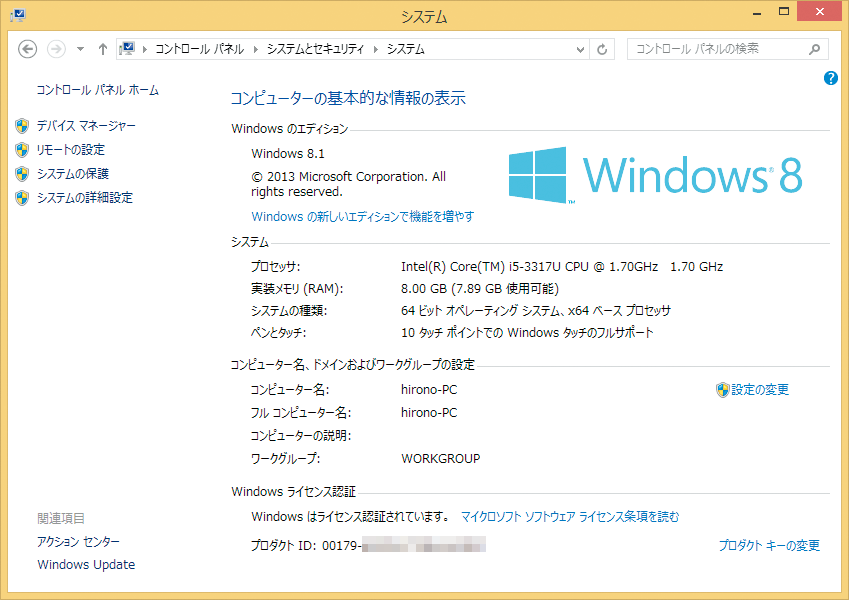The image size is (849, 600).
Task: Click the 64 ビット オペレーティング システム value
Action: coord(535,311)
